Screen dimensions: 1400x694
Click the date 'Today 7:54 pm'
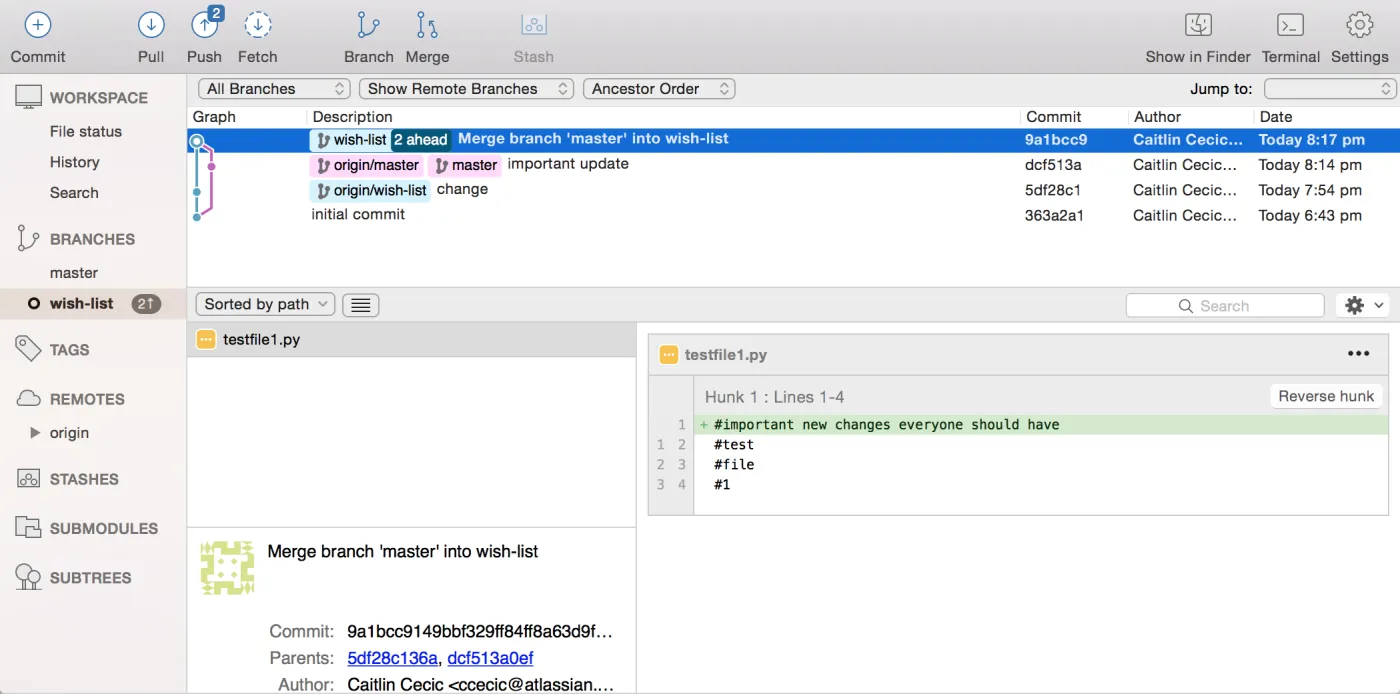(x=1310, y=190)
